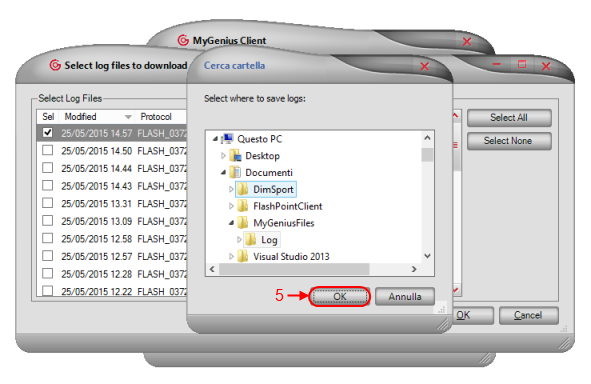Image resolution: width=591 pixels, height=384 pixels.
Task: Click the Annulla button
Action: click(x=405, y=297)
